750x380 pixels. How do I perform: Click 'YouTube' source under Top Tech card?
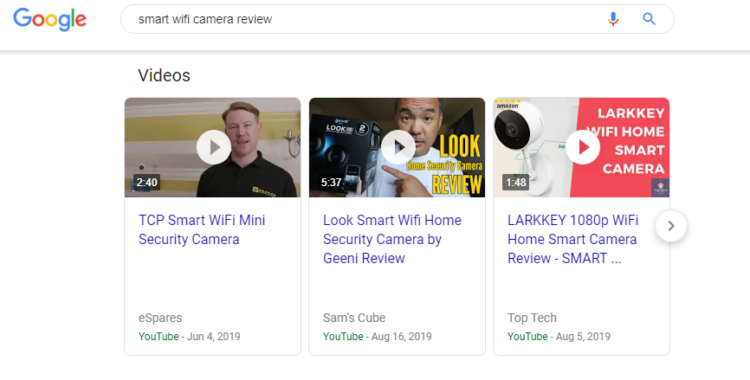coord(528,336)
